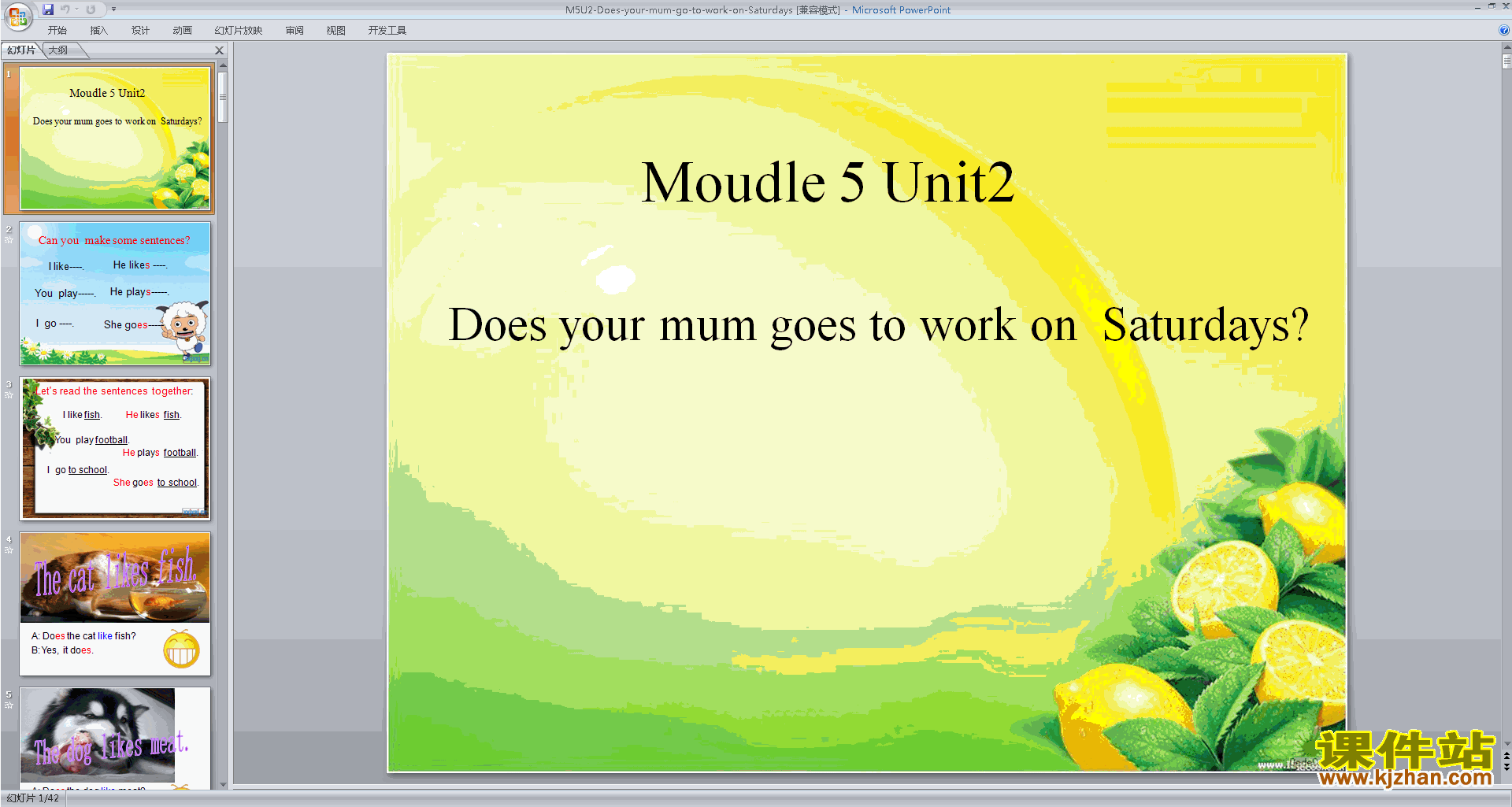
Task: Click the animation star icon beside slide 2
Action: coord(9,239)
